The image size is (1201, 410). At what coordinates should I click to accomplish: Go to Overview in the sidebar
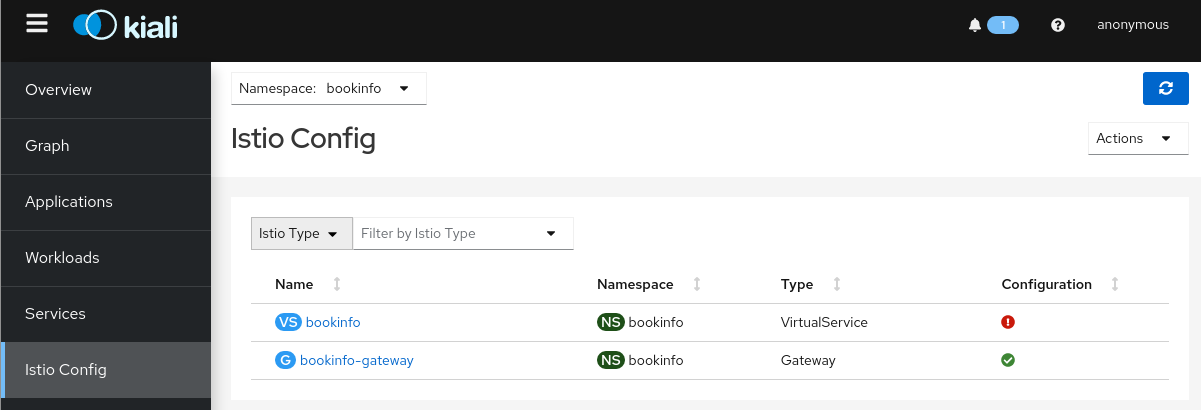pyautogui.click(x=58, y=90)
